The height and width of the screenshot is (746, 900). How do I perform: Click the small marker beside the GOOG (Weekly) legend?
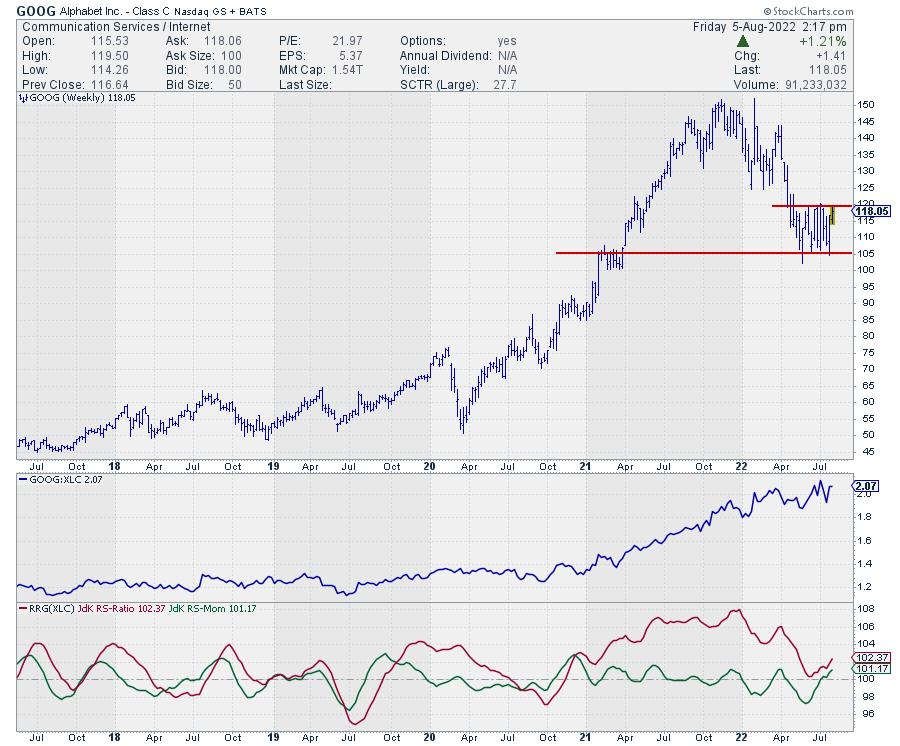pyautogui.click(x=21, y=100)
